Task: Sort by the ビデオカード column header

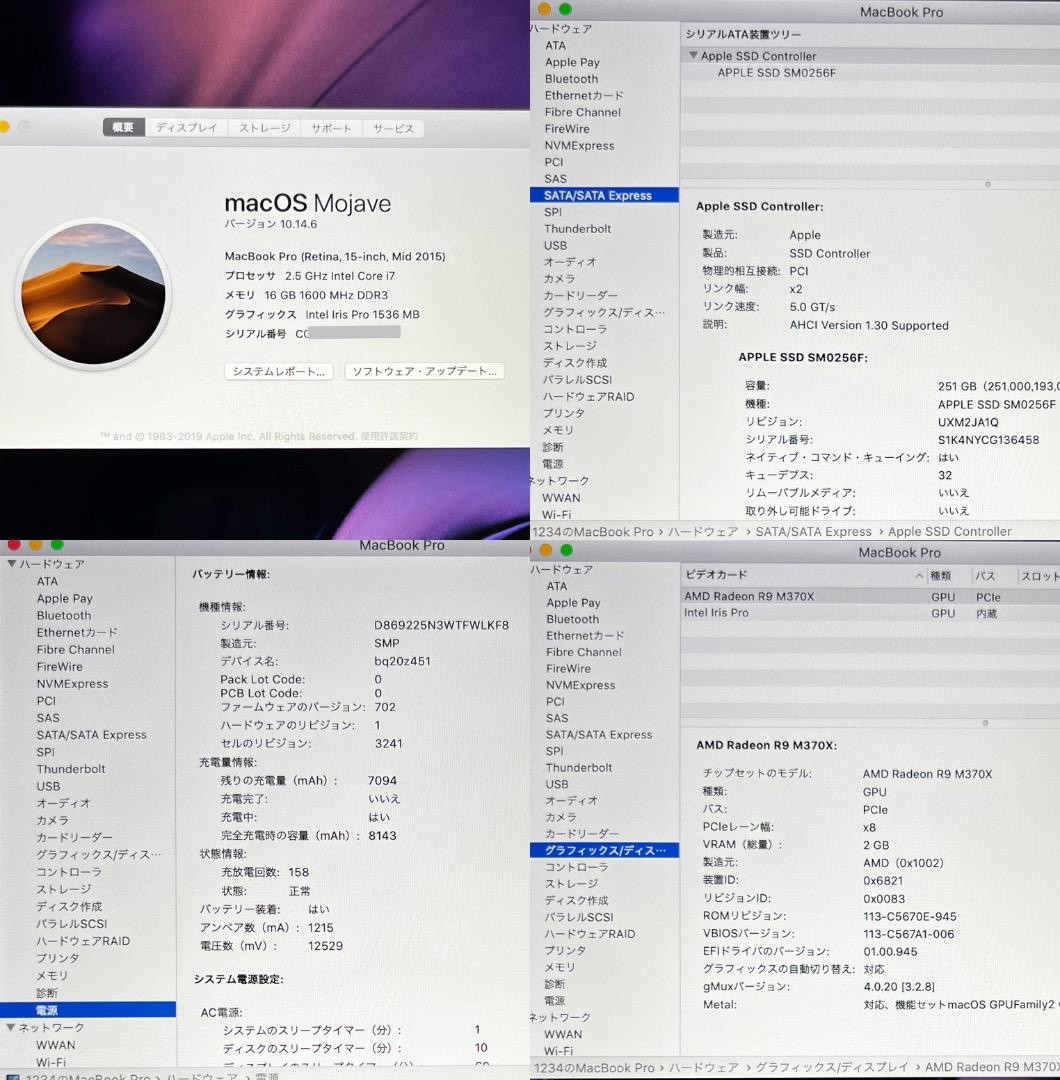Action: click(716, 574)
